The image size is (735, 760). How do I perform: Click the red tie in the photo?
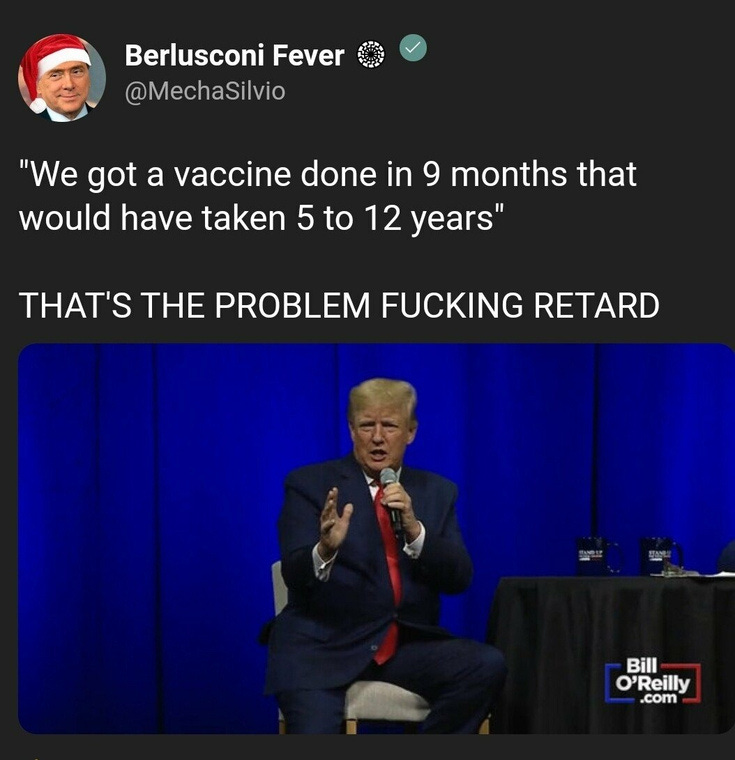click(389, 572)
